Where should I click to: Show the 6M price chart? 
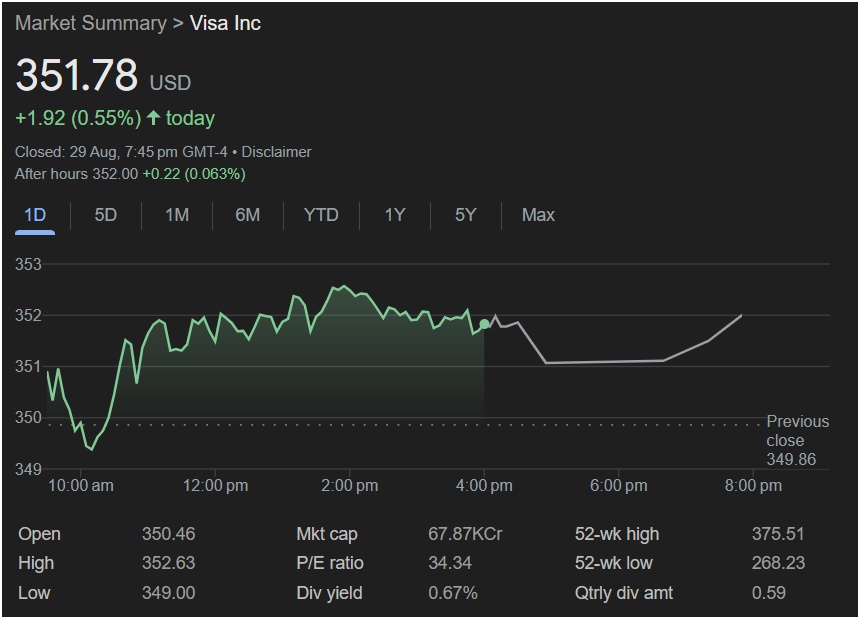point(248,215)
